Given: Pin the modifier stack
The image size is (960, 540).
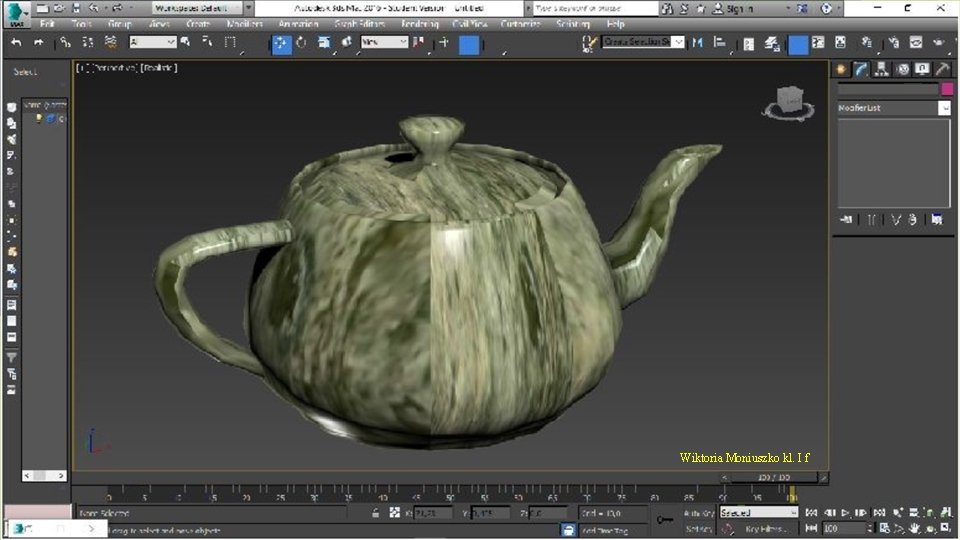Looking at the screenshot, I should (846, 220).
